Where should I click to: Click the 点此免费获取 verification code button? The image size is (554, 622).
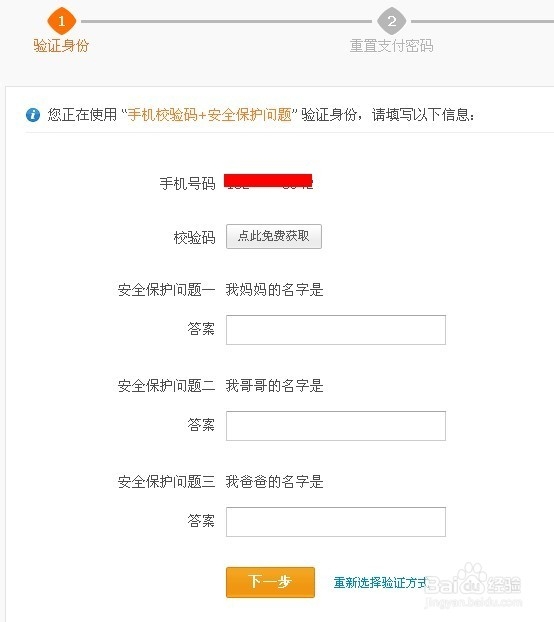(274, 236)
